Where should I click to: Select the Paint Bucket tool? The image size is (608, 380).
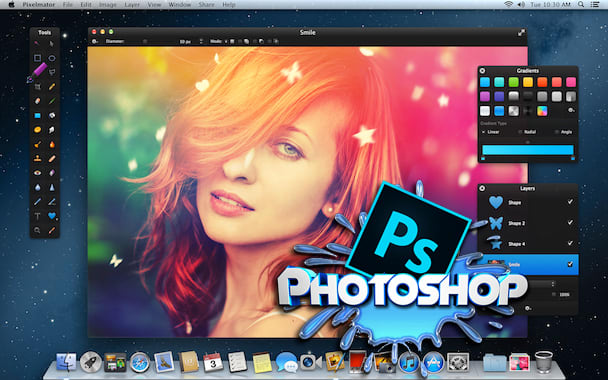click(x=52, y=116)
